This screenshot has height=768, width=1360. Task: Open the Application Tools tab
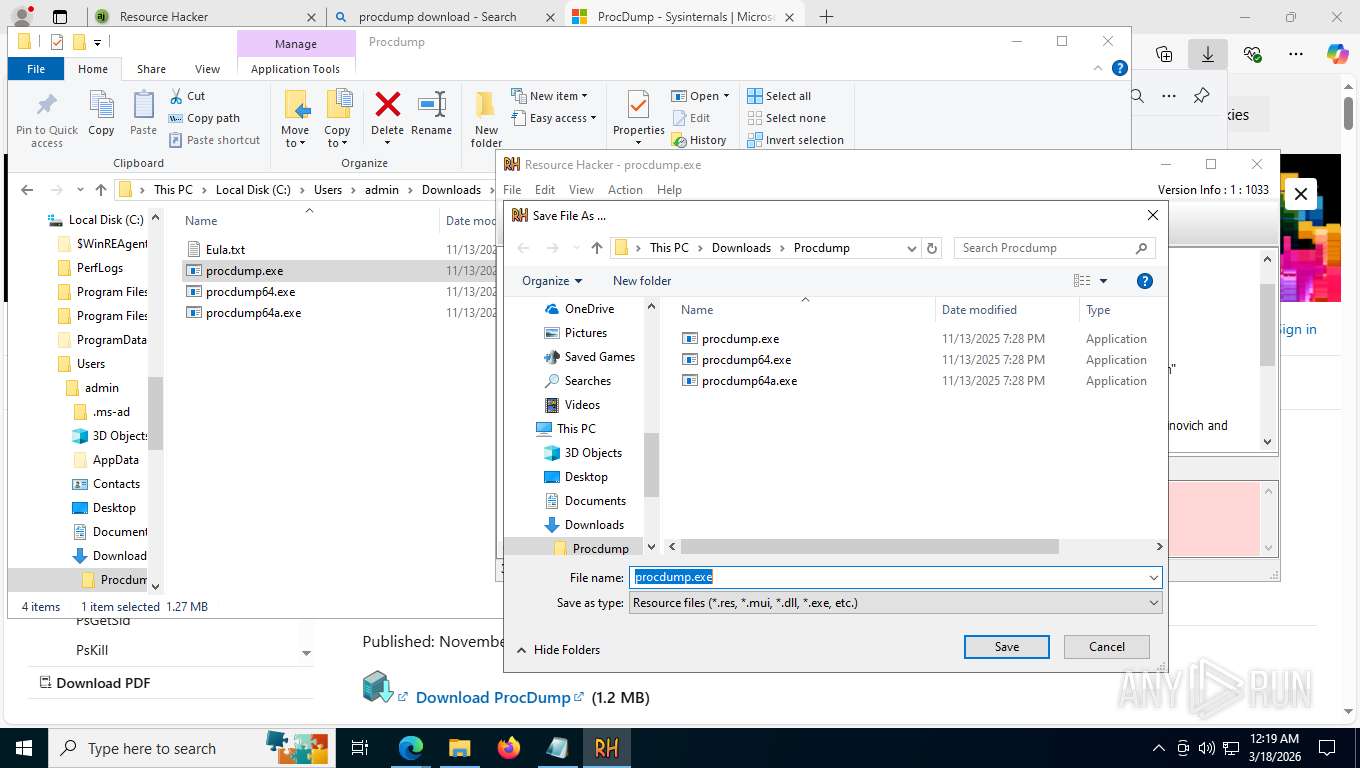coord(295,69)
